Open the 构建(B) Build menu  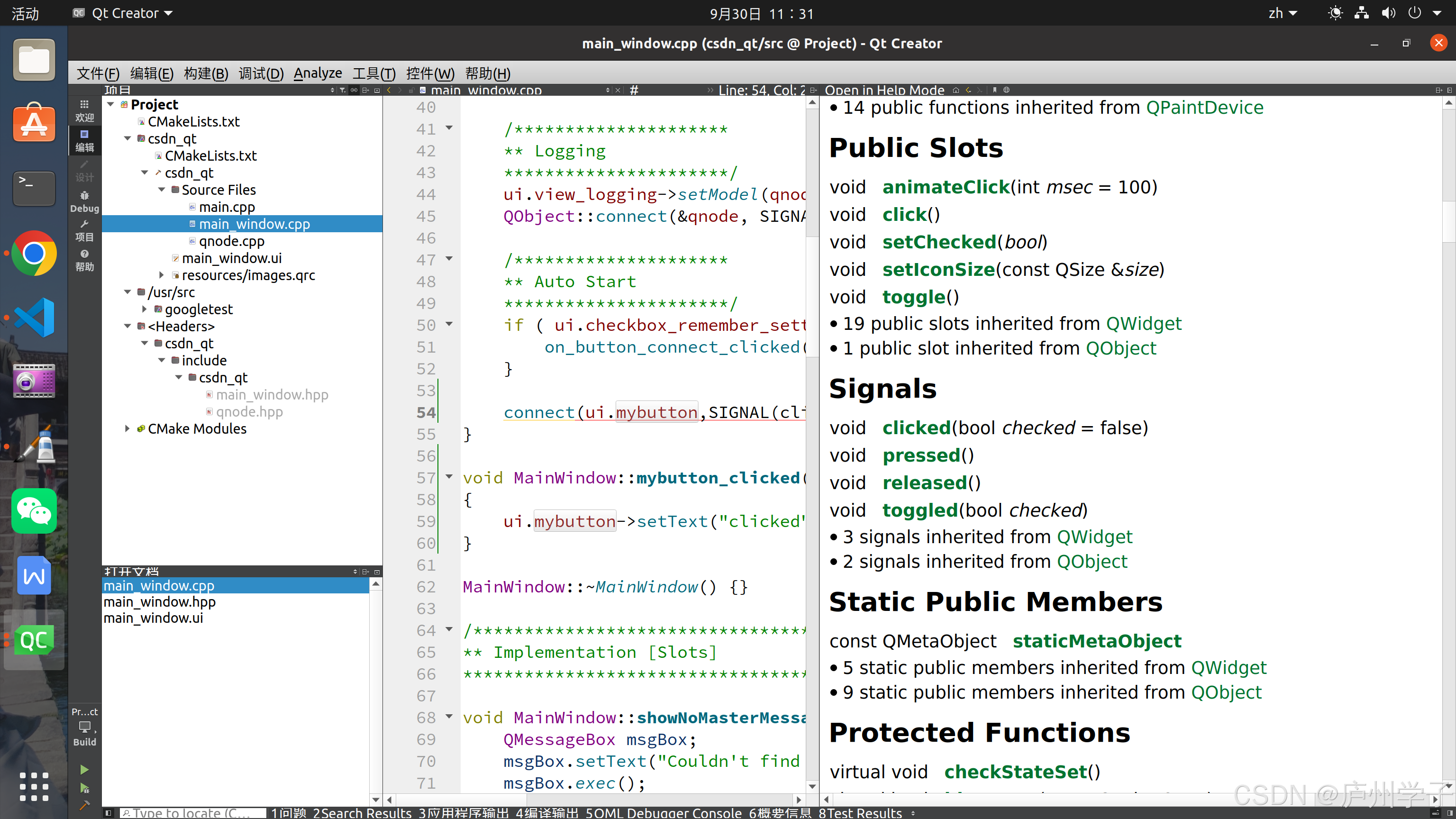pos(206,73)
